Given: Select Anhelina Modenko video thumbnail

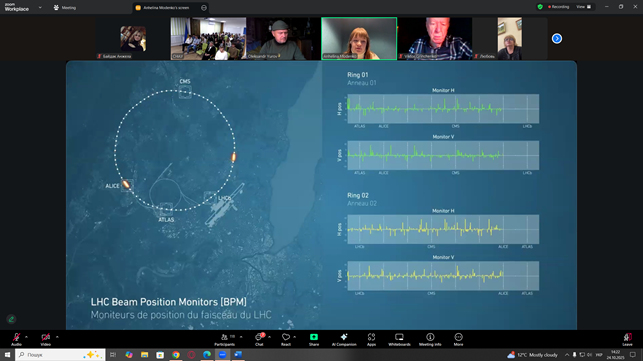Looking at the screenshot, I should pos(359,39).
